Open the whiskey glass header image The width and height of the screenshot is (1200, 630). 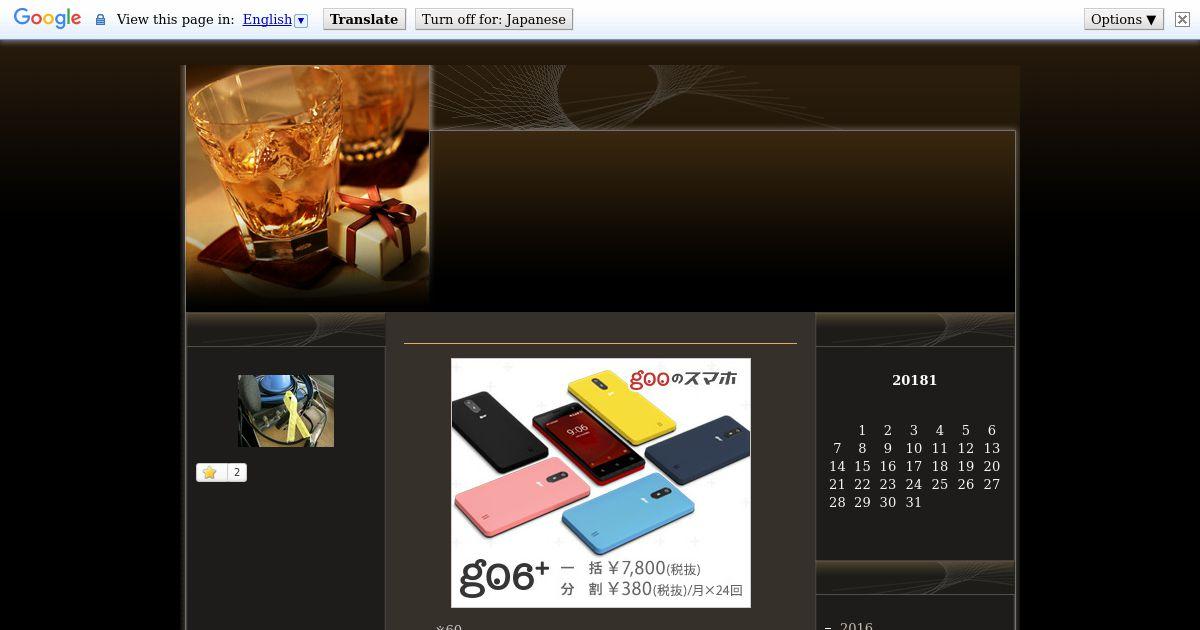tap(308, 188)
